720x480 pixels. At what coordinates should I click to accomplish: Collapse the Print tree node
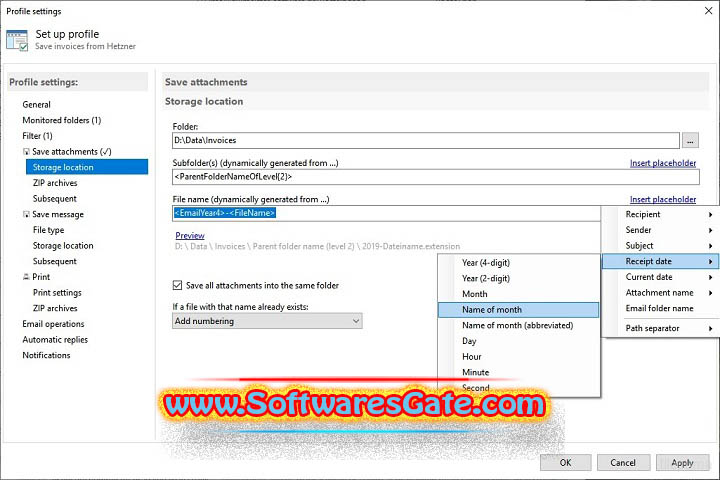pyautogui.click(x=26, y=277)
